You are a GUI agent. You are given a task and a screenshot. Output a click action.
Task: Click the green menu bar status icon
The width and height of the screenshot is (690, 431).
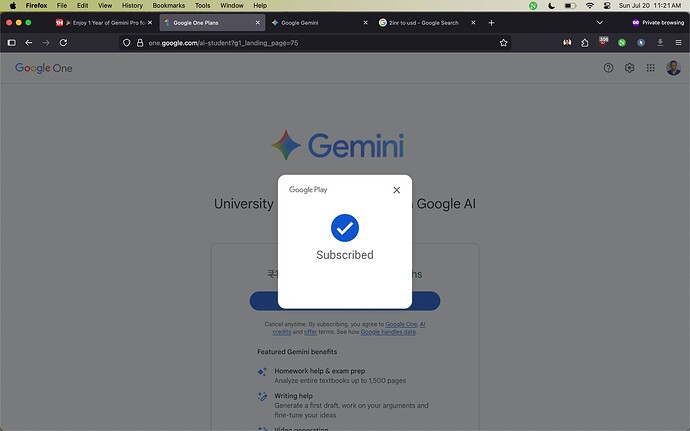click(533, 6)
